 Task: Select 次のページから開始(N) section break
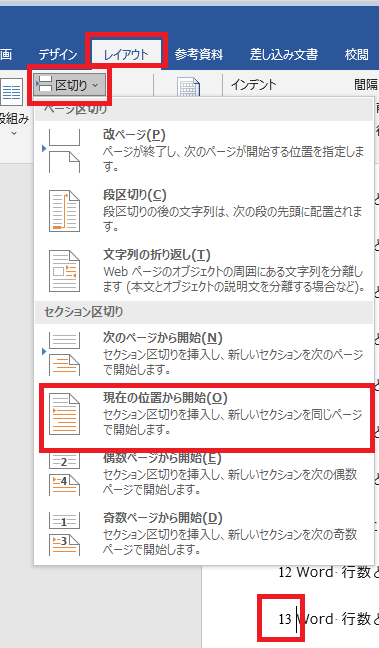(x=204, y=354)
